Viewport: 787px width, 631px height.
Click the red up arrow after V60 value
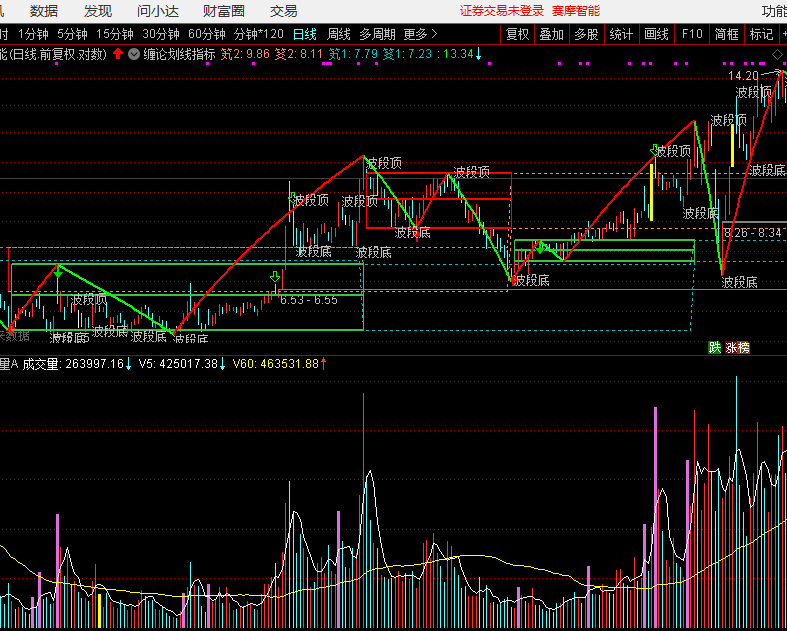pos(324,364)
